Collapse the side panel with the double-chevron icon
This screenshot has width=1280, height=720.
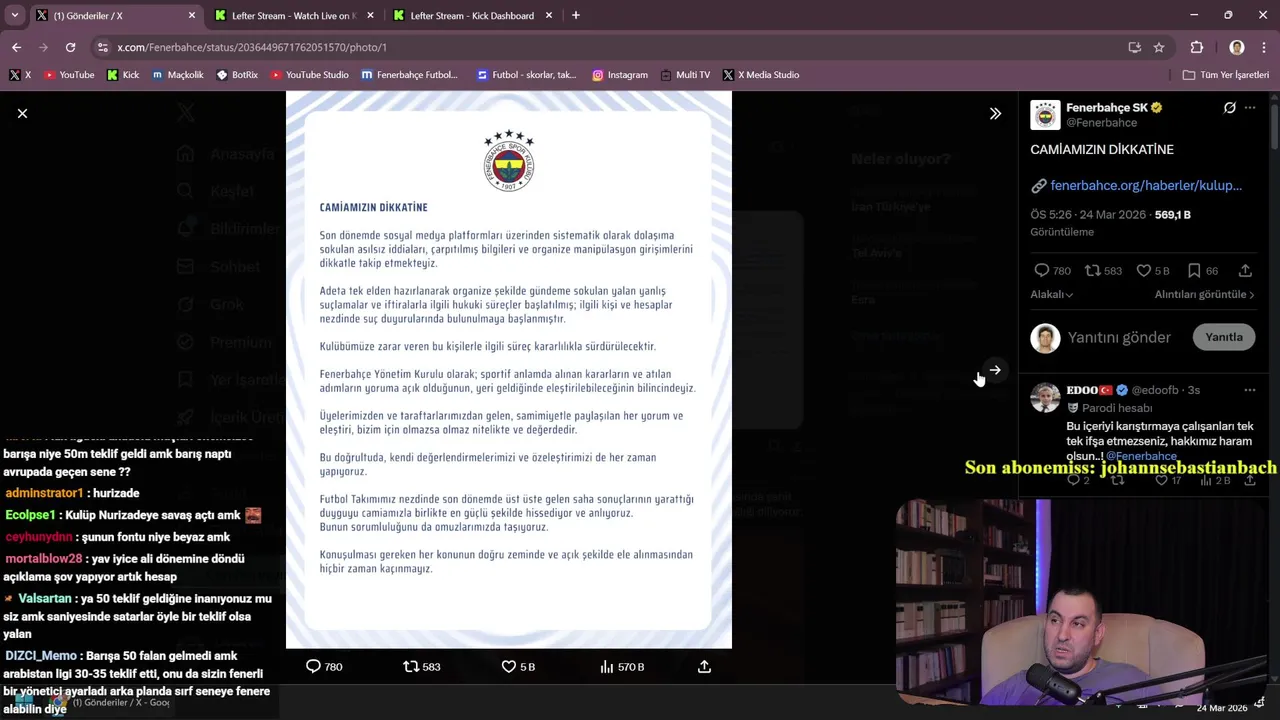pyautogui.click(x=995, y=114)
